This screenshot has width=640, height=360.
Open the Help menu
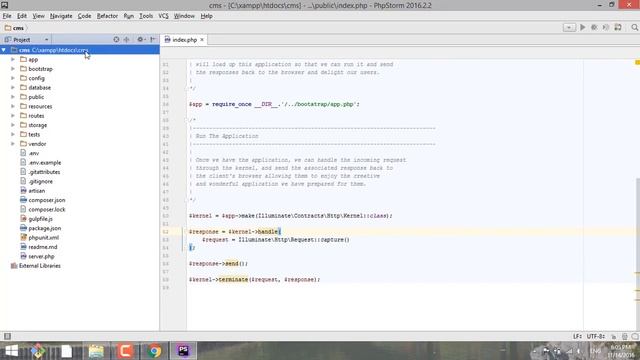(207, 16)
